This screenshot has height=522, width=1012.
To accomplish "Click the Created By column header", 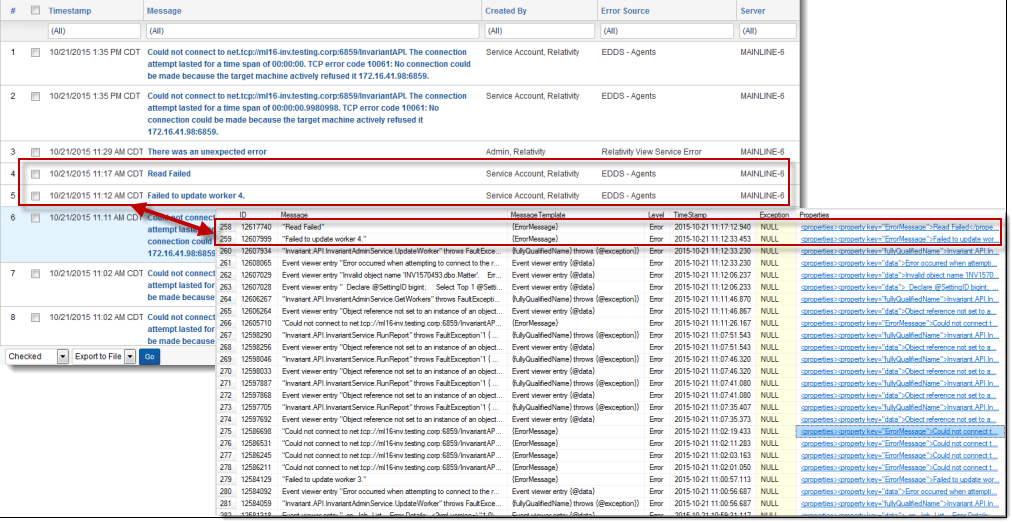I will click(x=506, y=10).
